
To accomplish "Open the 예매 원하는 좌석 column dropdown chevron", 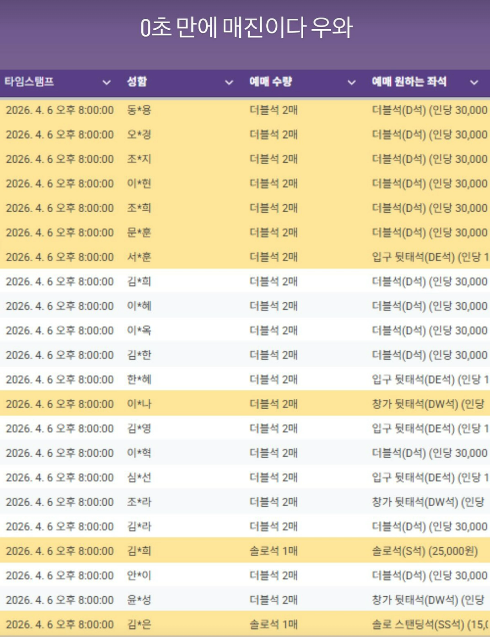I will click(x=474, y=82).
